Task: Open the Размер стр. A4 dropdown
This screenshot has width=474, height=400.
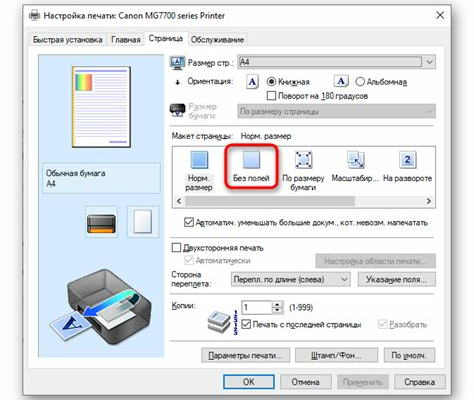Action: tap(337, 62)
